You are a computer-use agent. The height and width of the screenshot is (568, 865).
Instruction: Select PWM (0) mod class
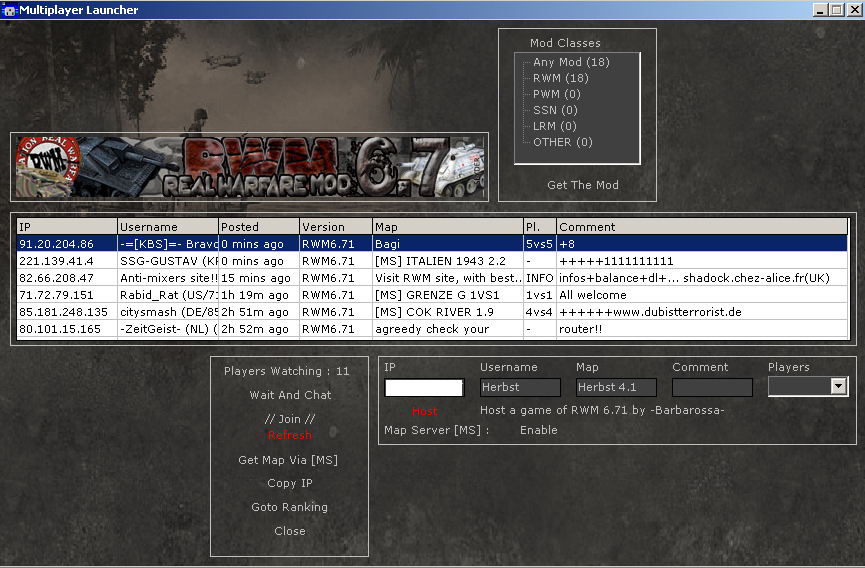click(x=557, y=94)
